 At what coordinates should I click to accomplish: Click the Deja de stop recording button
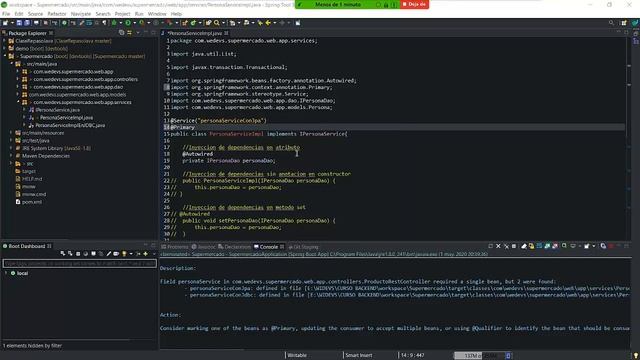tap(414, 4)
